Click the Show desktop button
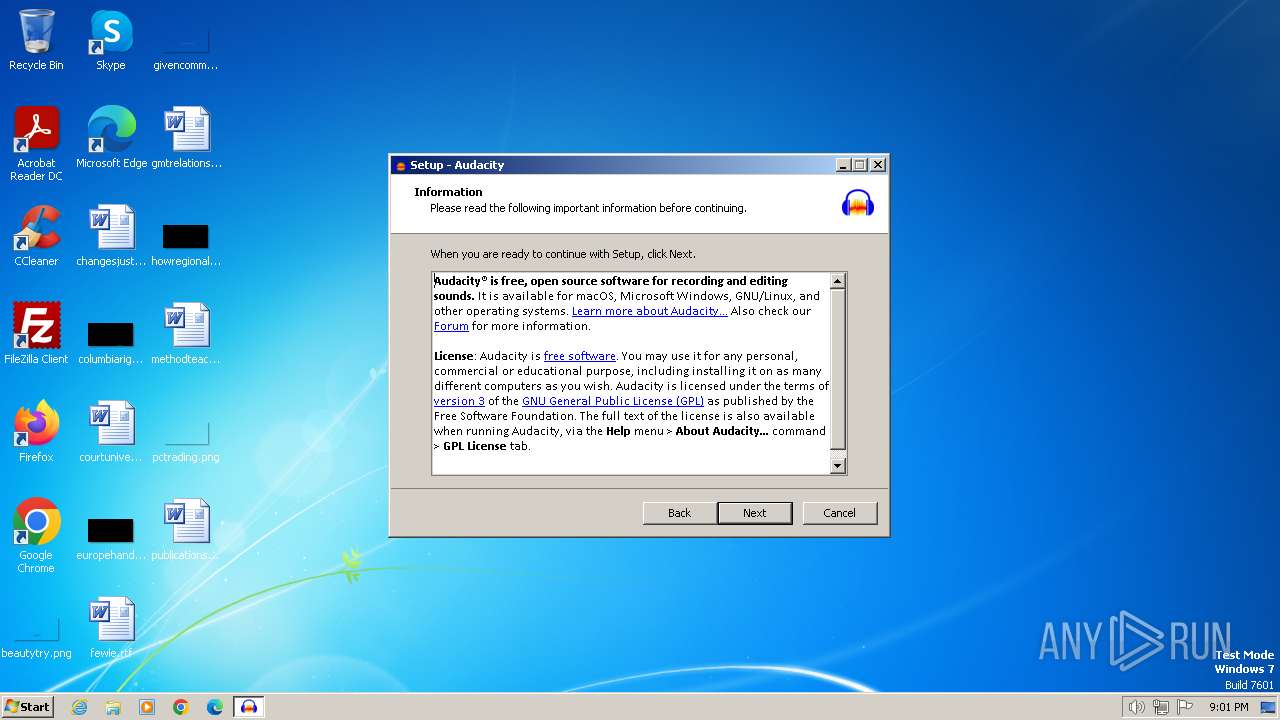The width and height of the screenshot is (1280, 720). point(1268,707)
